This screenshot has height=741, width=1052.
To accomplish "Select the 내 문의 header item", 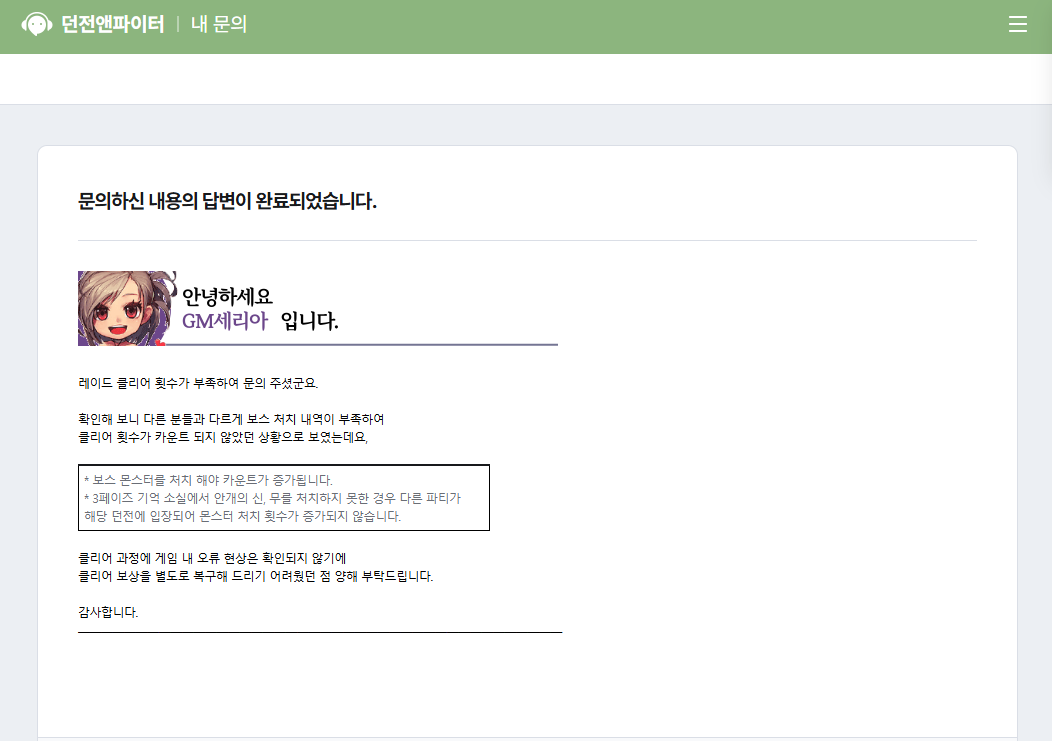I will 219,24.
